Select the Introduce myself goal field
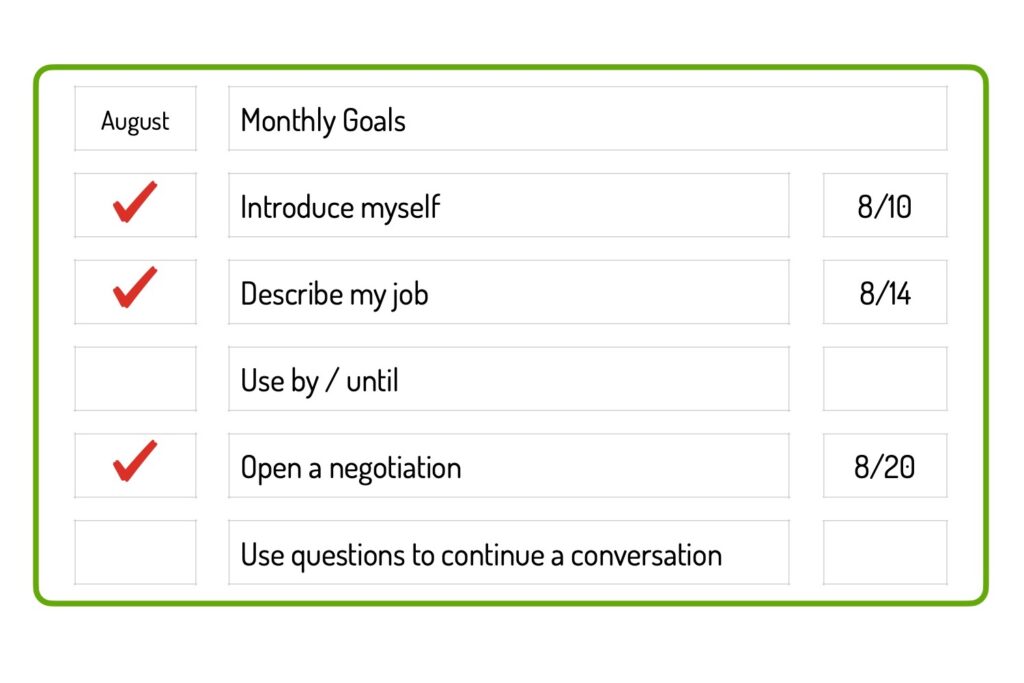Image resolution: width=1024 pixels, height=683 pixels. tap(509, 205)
